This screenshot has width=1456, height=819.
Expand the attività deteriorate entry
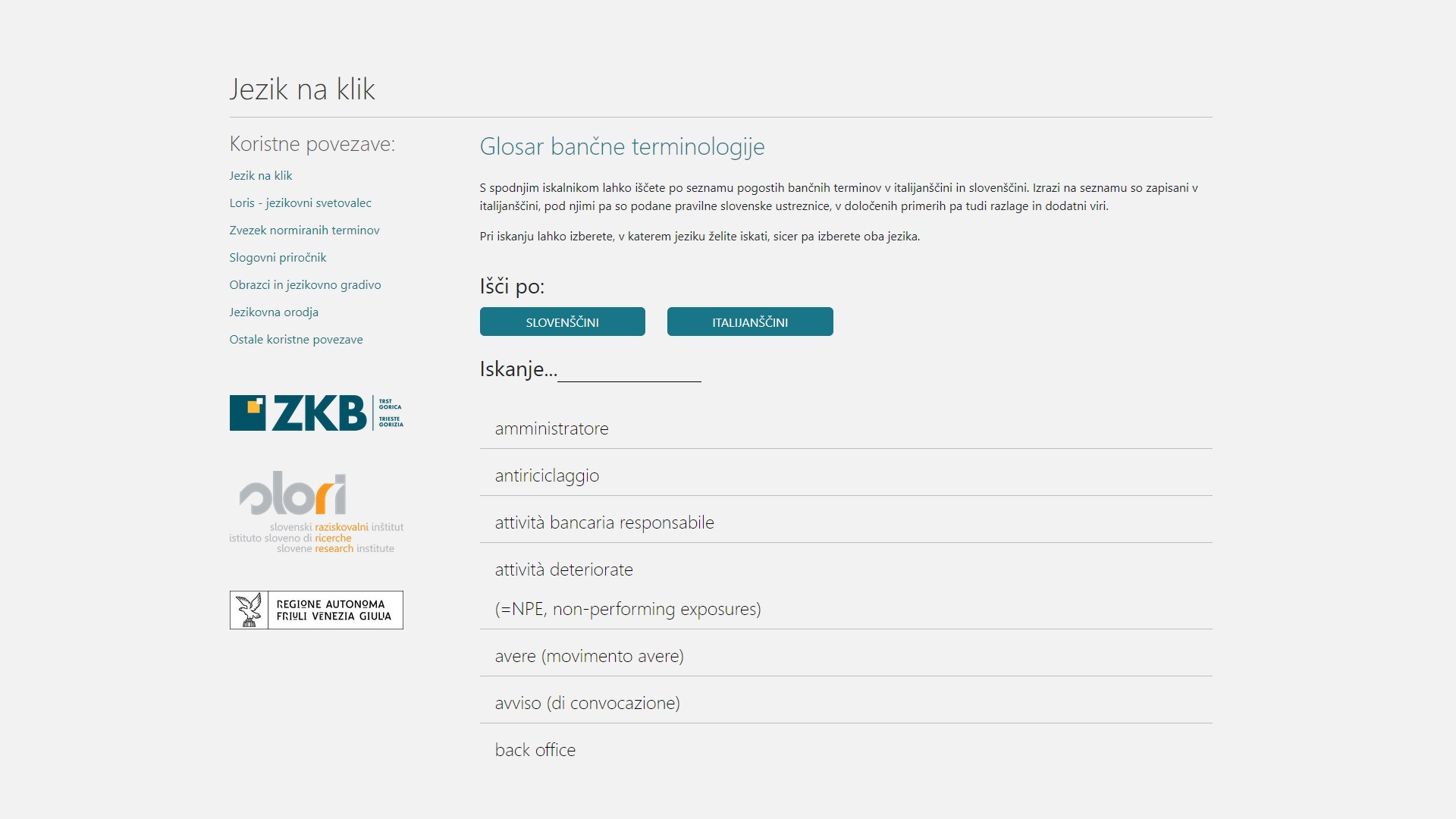(x=563, y=570)
